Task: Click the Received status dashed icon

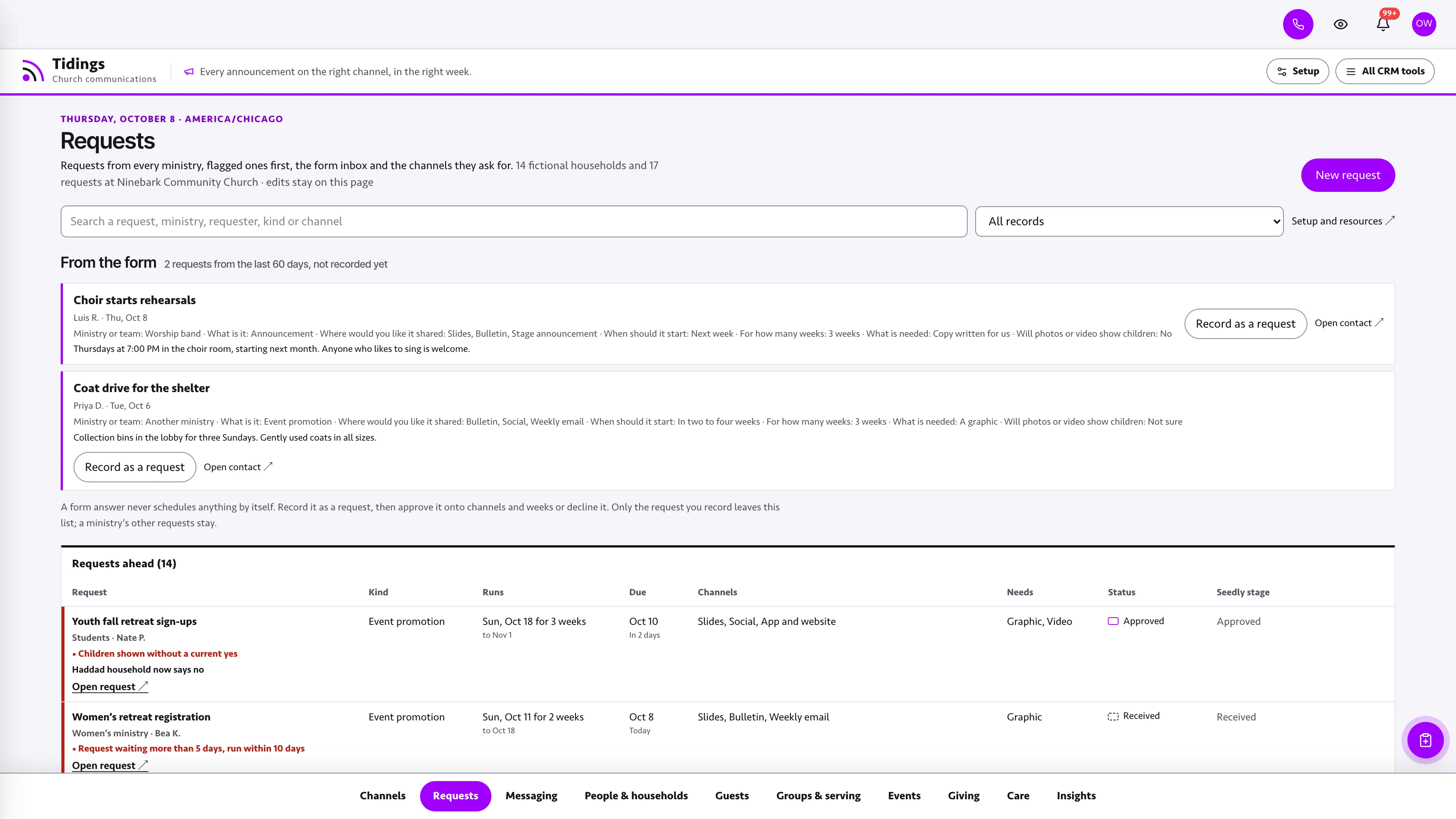Action: click(1113, 716)
